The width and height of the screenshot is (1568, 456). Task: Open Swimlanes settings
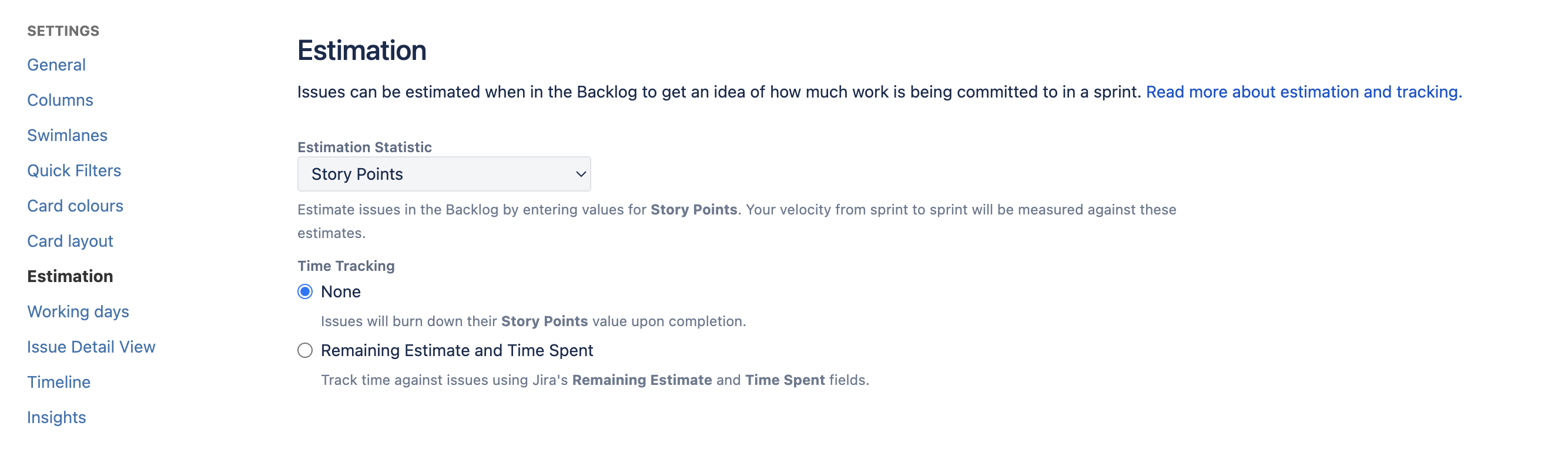(x=67, y=135)
